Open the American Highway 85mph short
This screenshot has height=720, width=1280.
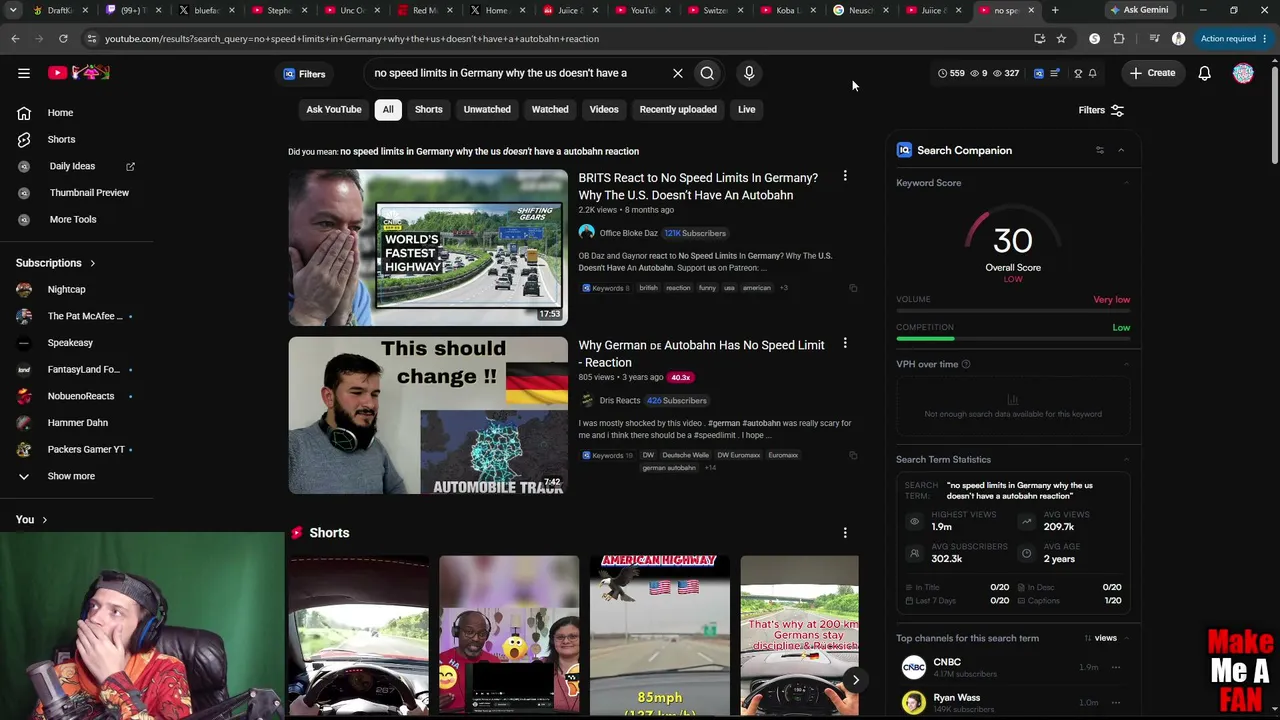point(660,636)
